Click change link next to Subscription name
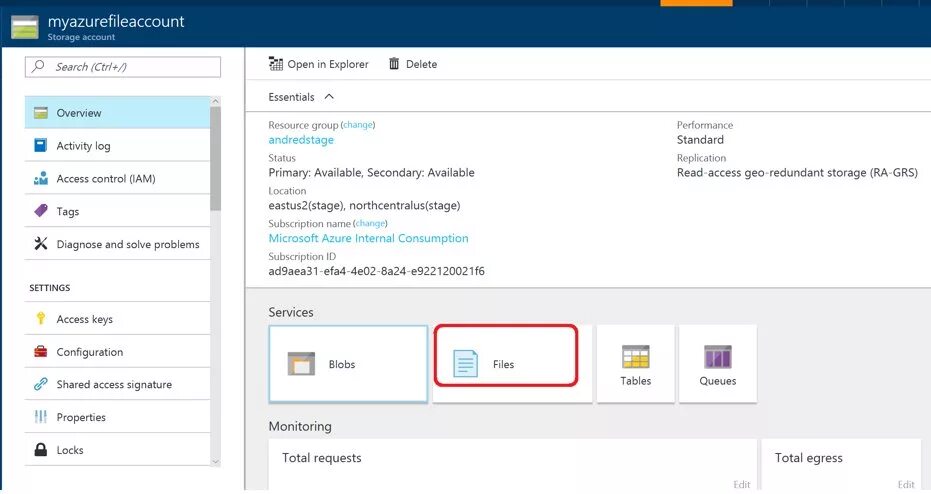This screenshot has height=494, width=931. coord(370,223)
